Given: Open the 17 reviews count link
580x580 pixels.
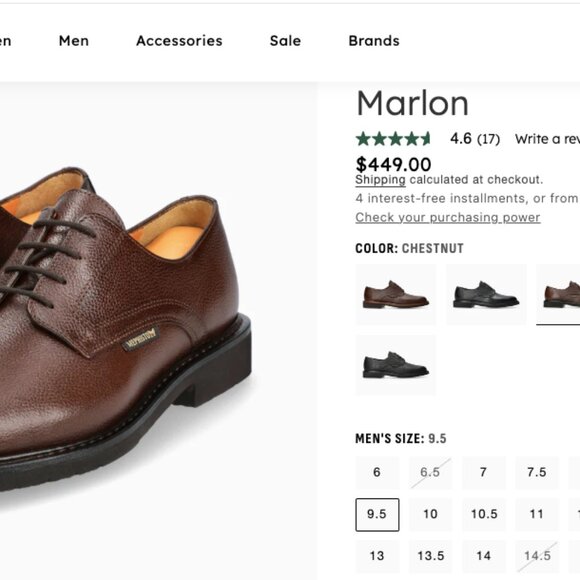Looking at the screenshot, I should (x=488, y=139).
